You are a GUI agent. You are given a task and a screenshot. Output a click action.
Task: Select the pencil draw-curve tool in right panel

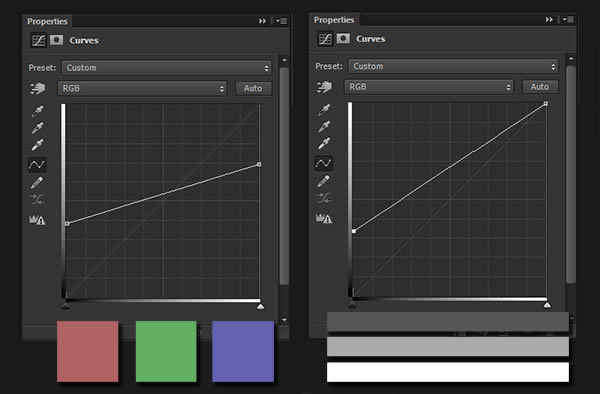point(323,181)
